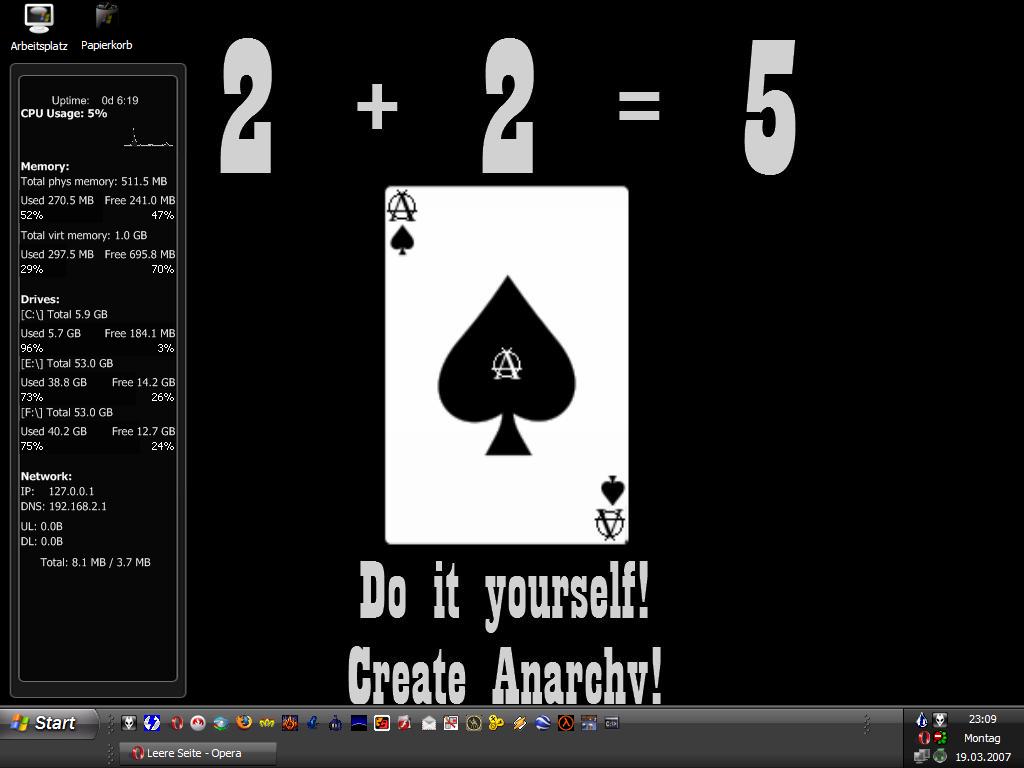Click the blue droplet icon in system tray
Viewport: 1024px width, 768px height.
click(922, 720)
